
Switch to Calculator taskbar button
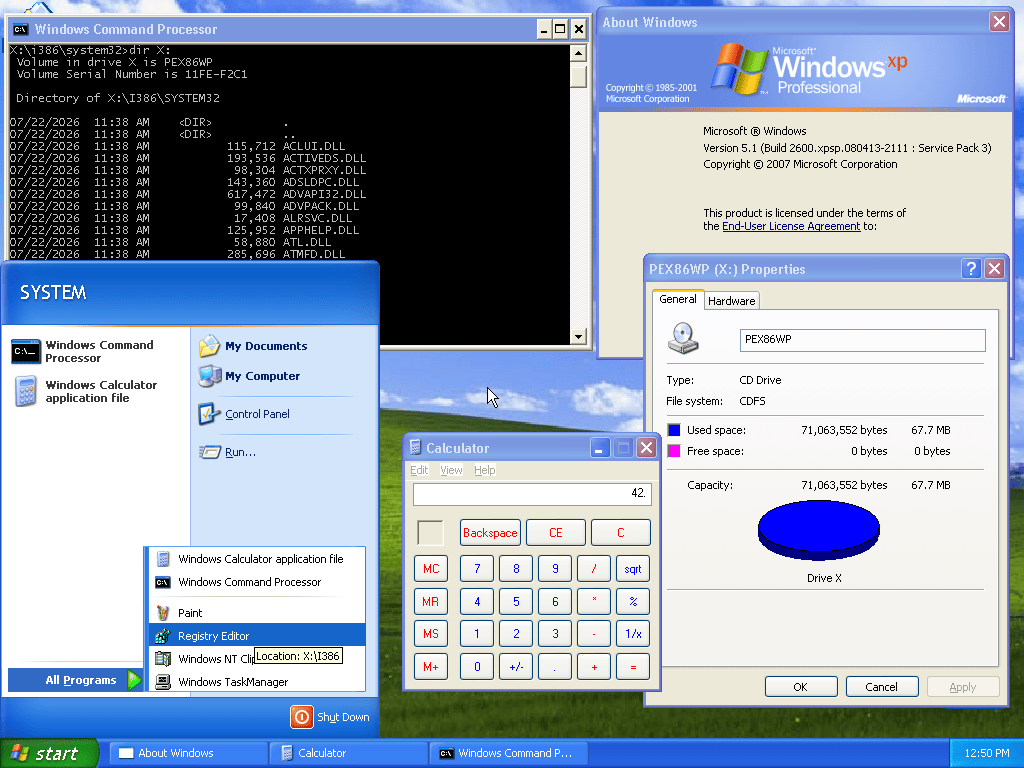(349, 753)
